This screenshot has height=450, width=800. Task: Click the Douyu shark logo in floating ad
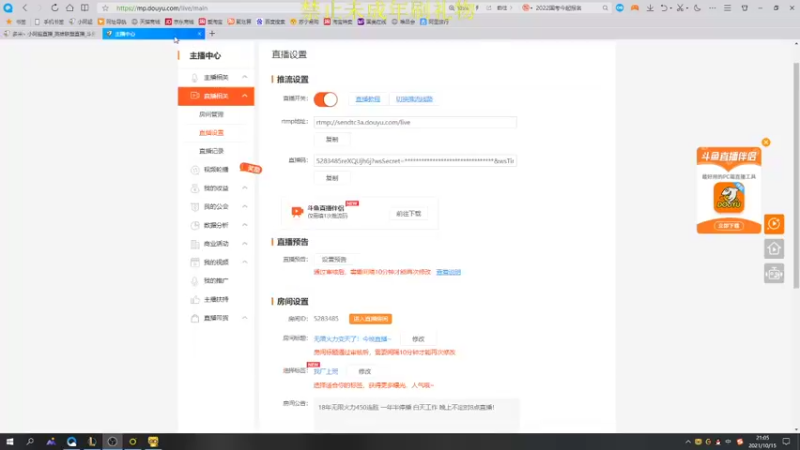729,197
